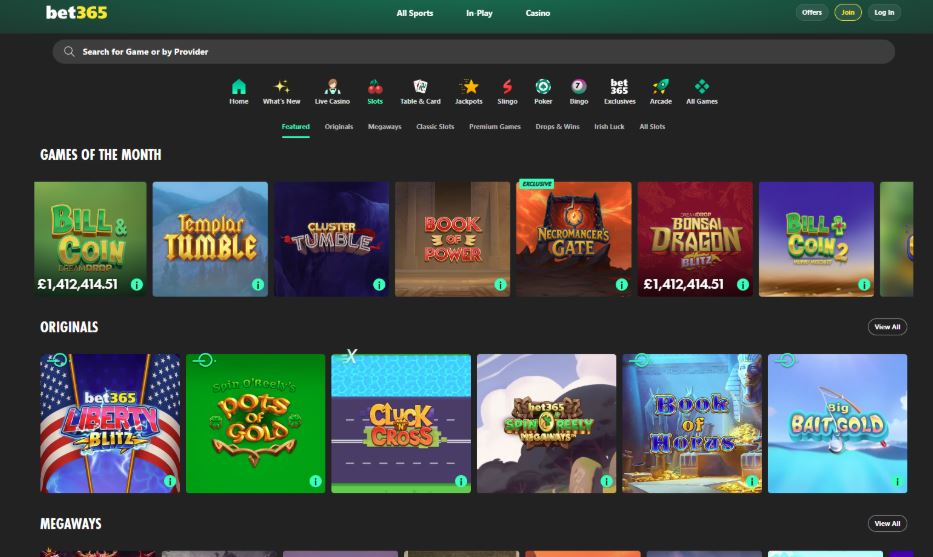The width and height of the screenshot is (933, 557).
Task: Go to Live Casino category
Action: pyautogui.click(x=332, y=92)
